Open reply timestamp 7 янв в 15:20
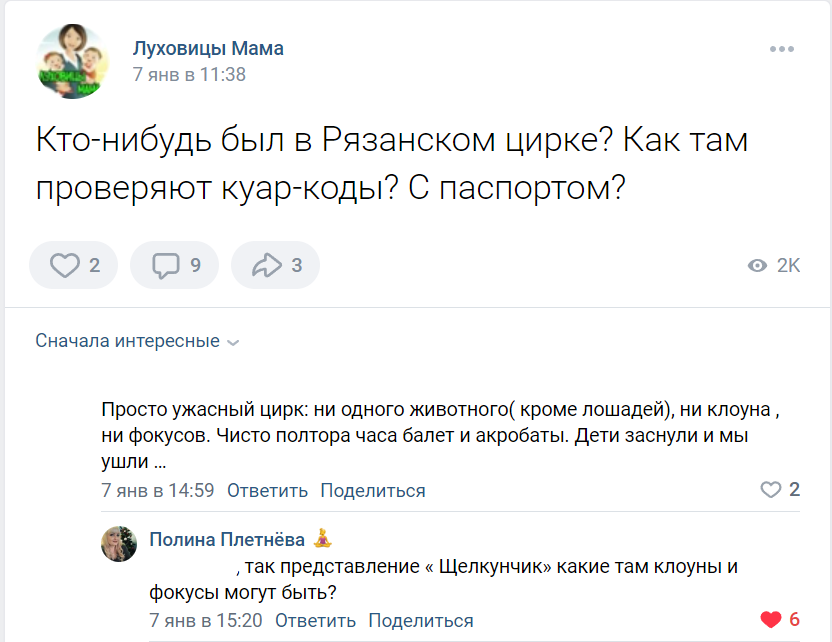The height and width of the screenshot is (642, 832). tap(206, 621)
